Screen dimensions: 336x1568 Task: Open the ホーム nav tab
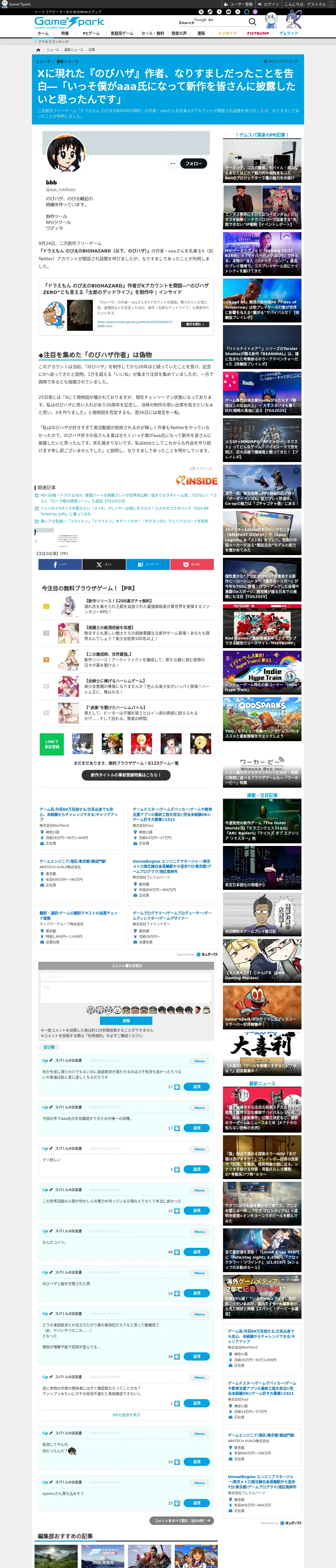pos(43,33)
